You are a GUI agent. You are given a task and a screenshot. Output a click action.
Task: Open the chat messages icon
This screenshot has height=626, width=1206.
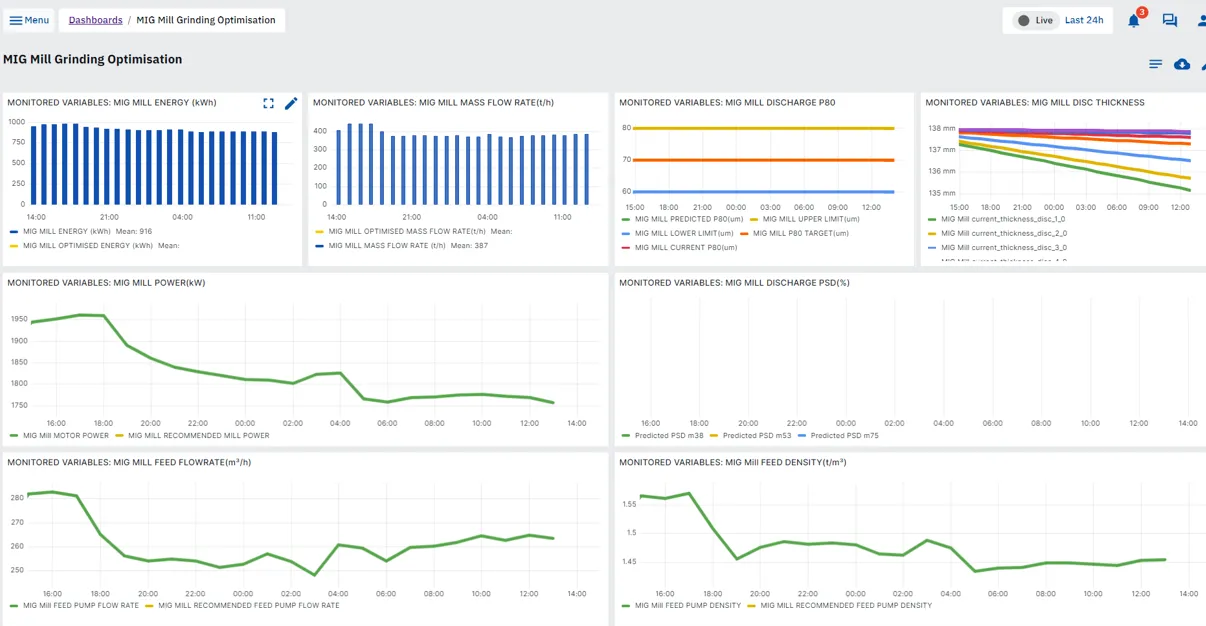coord(1170,20)
